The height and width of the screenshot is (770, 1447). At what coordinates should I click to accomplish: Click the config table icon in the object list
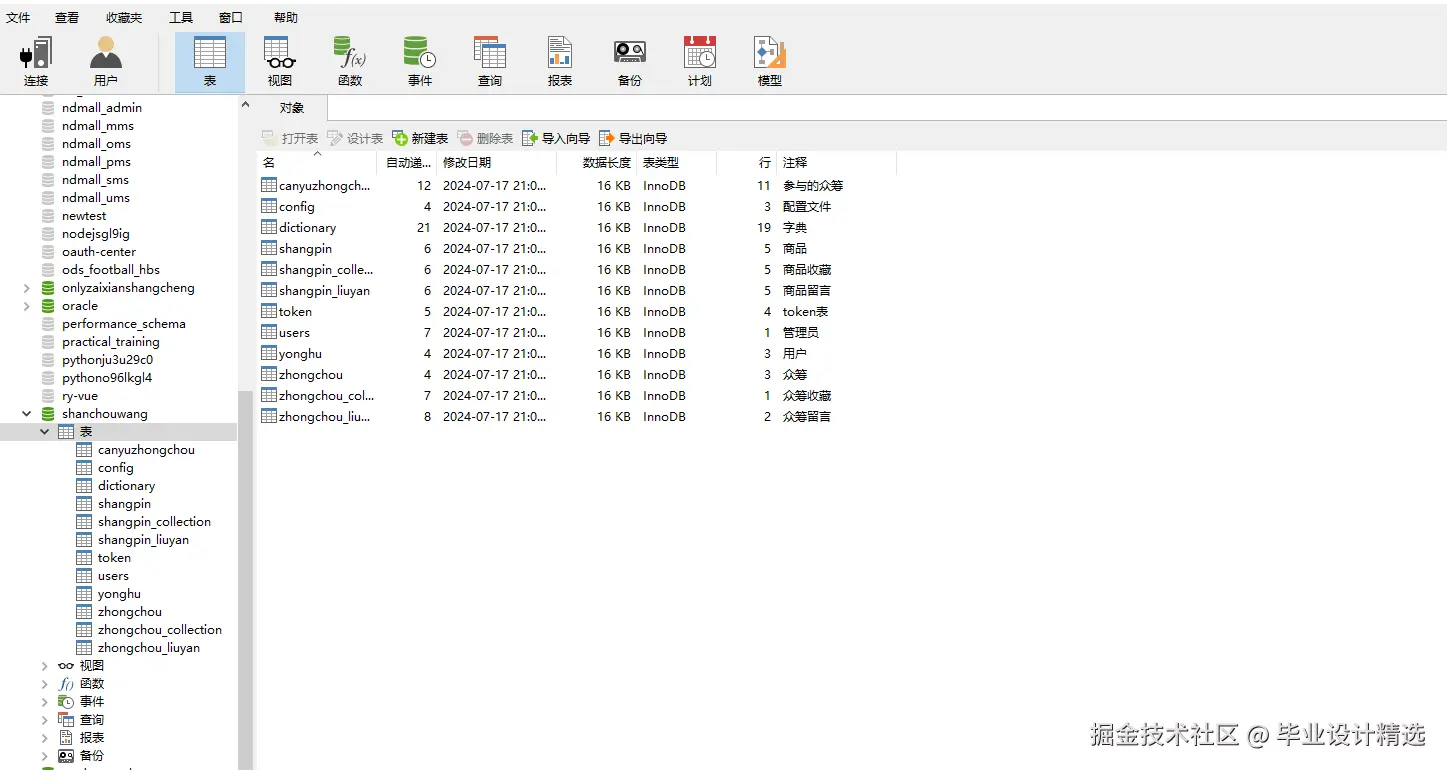click(269, 206)
